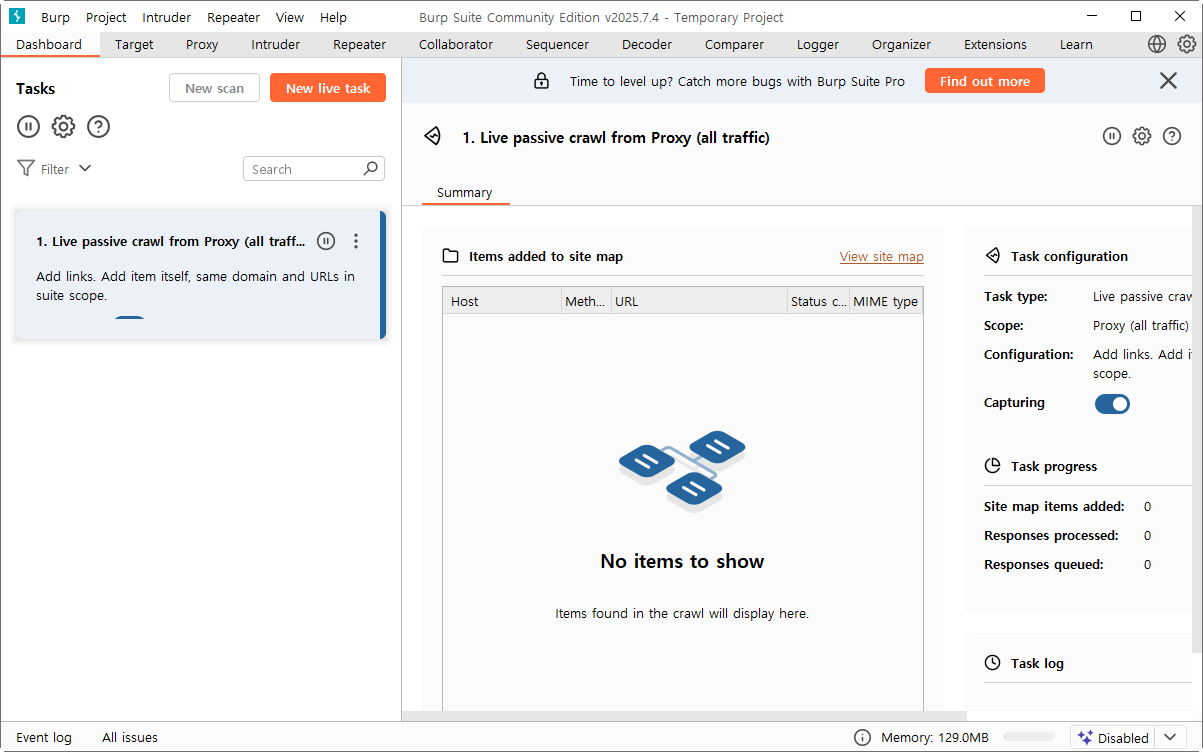Open Tasks panel settings gear
The image size is (1203, 752).
63,127
